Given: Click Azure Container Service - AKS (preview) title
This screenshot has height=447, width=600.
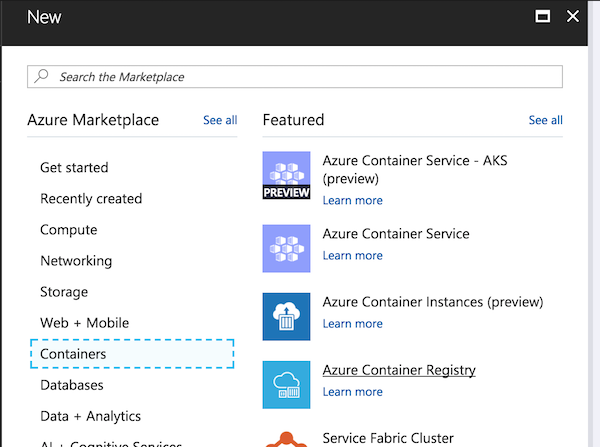Looking at the screenshot, I should tap(415, 169).
